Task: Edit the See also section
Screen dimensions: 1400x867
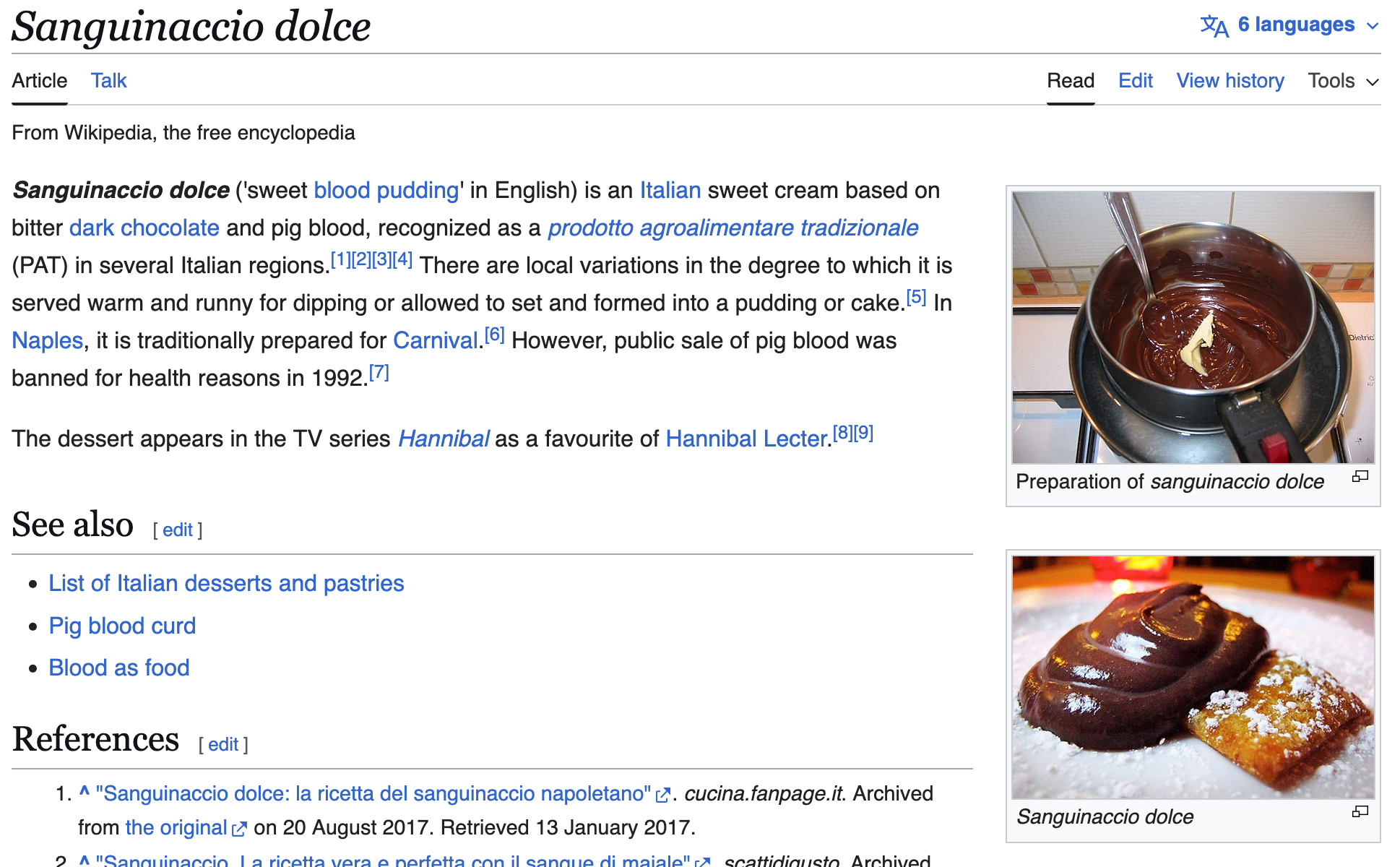Action: point(178,530)
